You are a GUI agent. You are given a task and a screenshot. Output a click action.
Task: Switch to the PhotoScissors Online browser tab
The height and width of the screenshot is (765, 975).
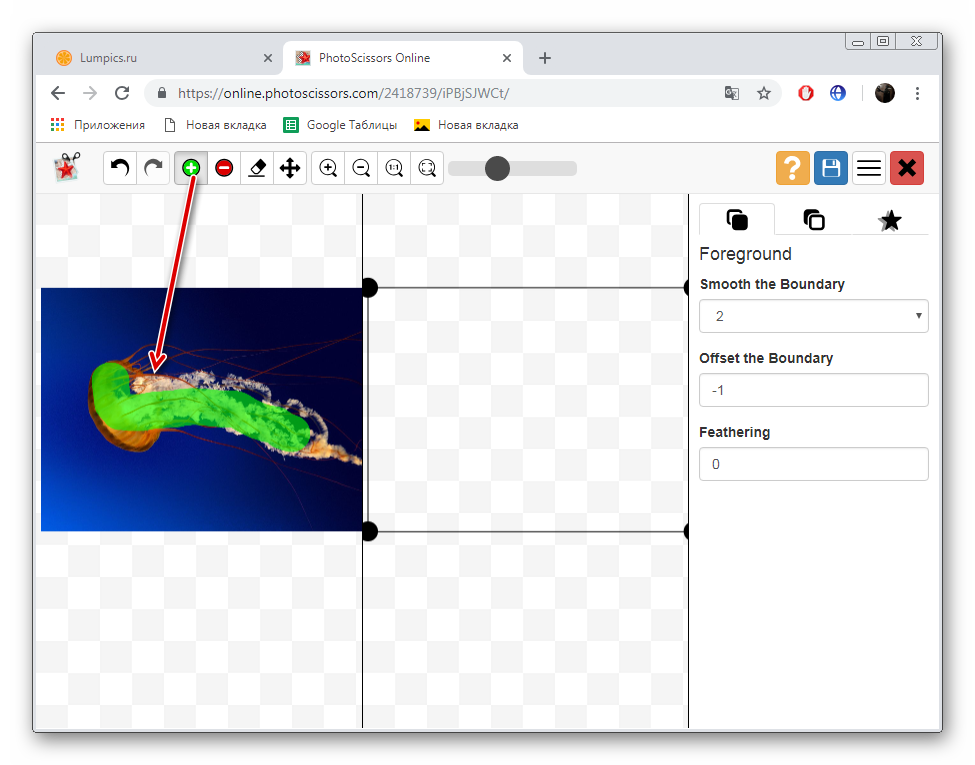coord(403,58)
